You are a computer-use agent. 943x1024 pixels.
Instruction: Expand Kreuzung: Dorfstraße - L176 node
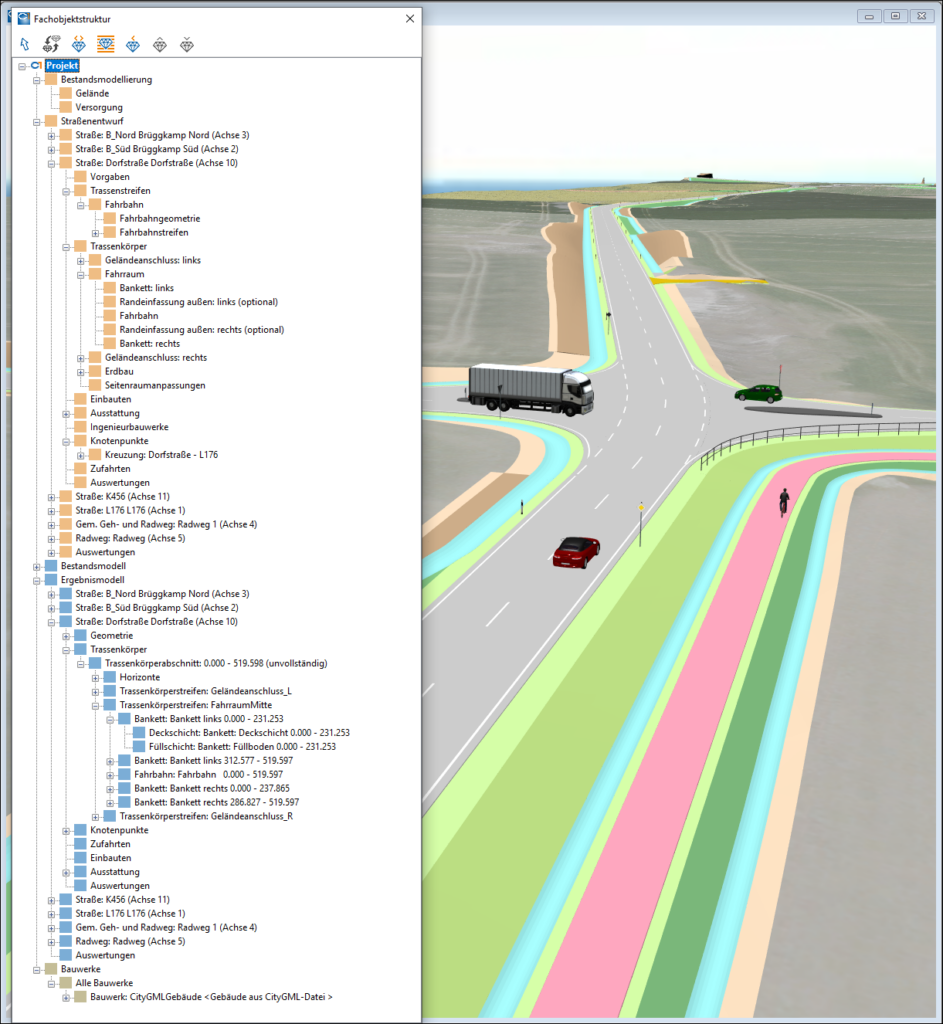pyautogui.click(x=81, y=455)
